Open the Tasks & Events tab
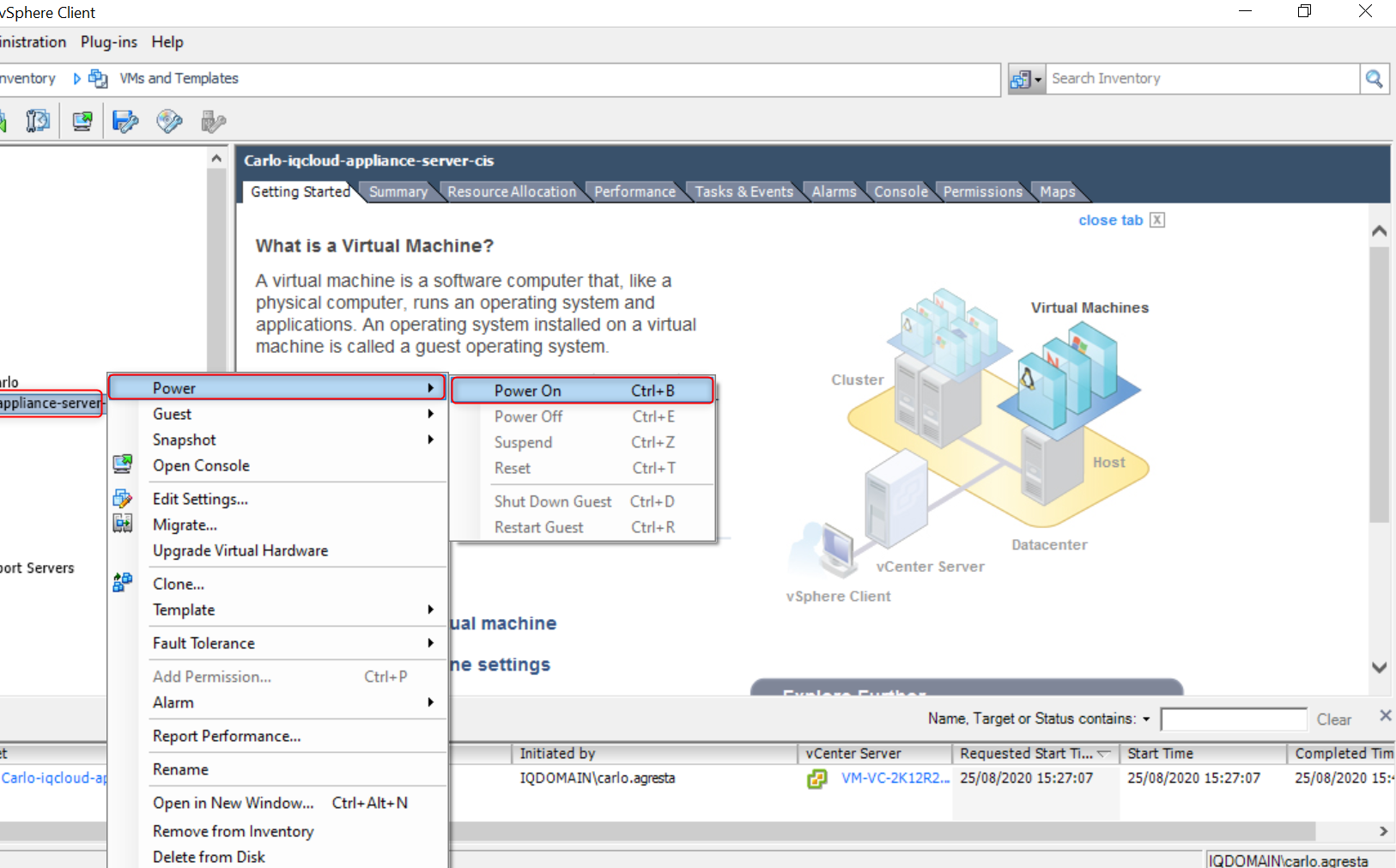The height and width of the screenshot is (868, 1396). [x=744, y=191]
